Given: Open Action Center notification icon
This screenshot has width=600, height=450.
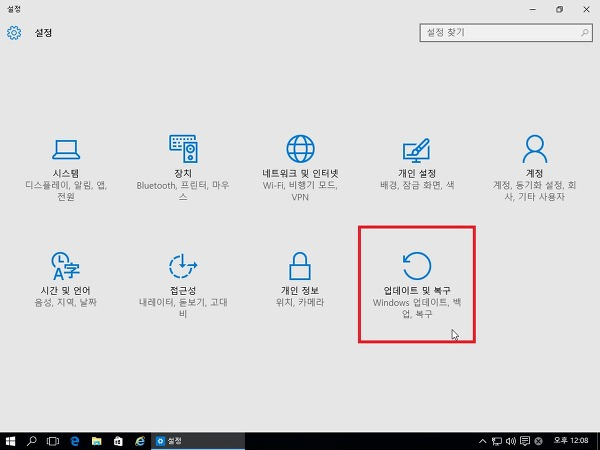Looking at the screenshot, I should coord(525,441).
